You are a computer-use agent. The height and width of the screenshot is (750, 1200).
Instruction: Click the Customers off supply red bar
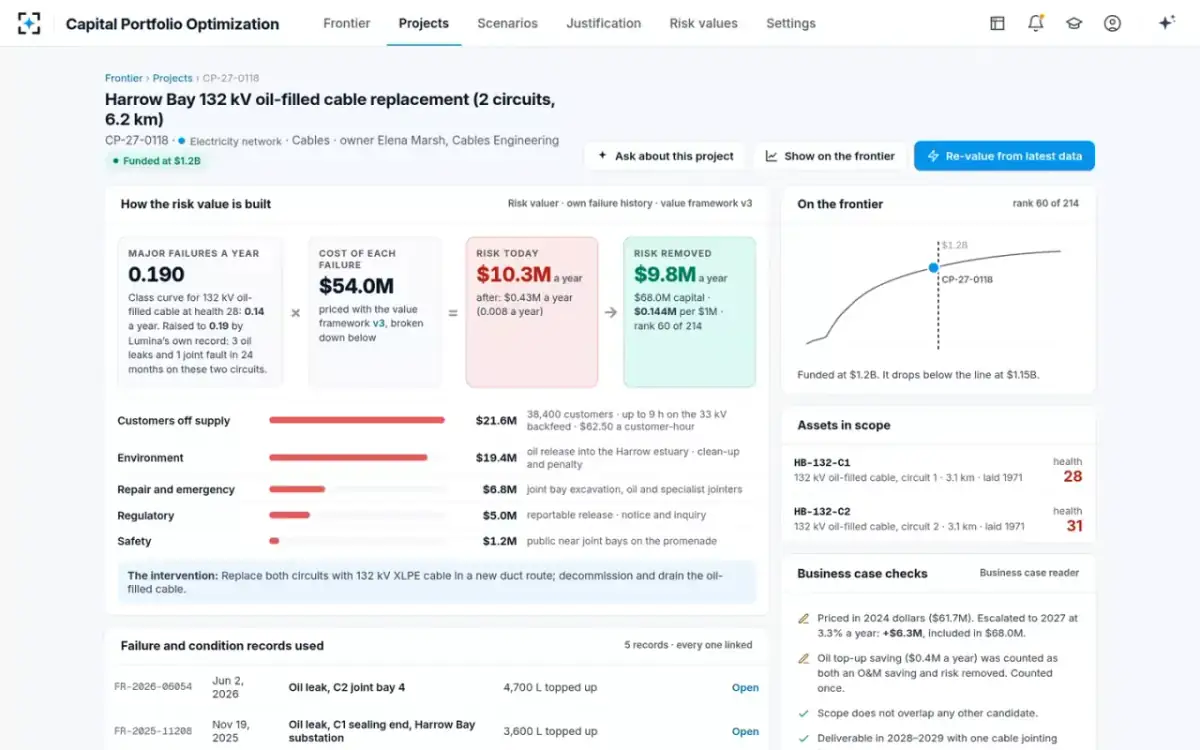[357, 420]
